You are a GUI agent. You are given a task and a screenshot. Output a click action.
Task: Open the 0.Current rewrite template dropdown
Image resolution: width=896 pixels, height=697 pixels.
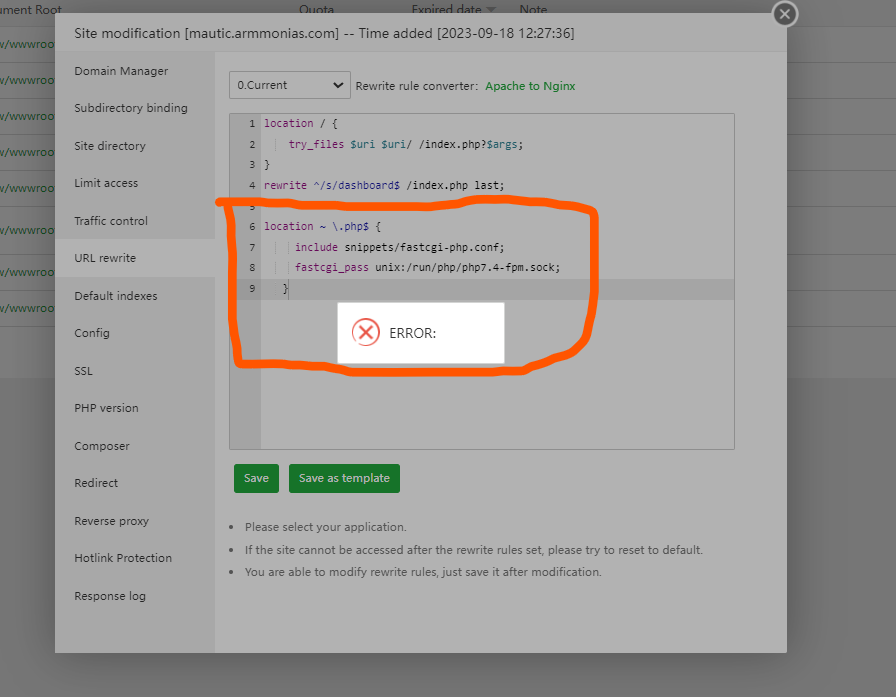tap(289, 86)
